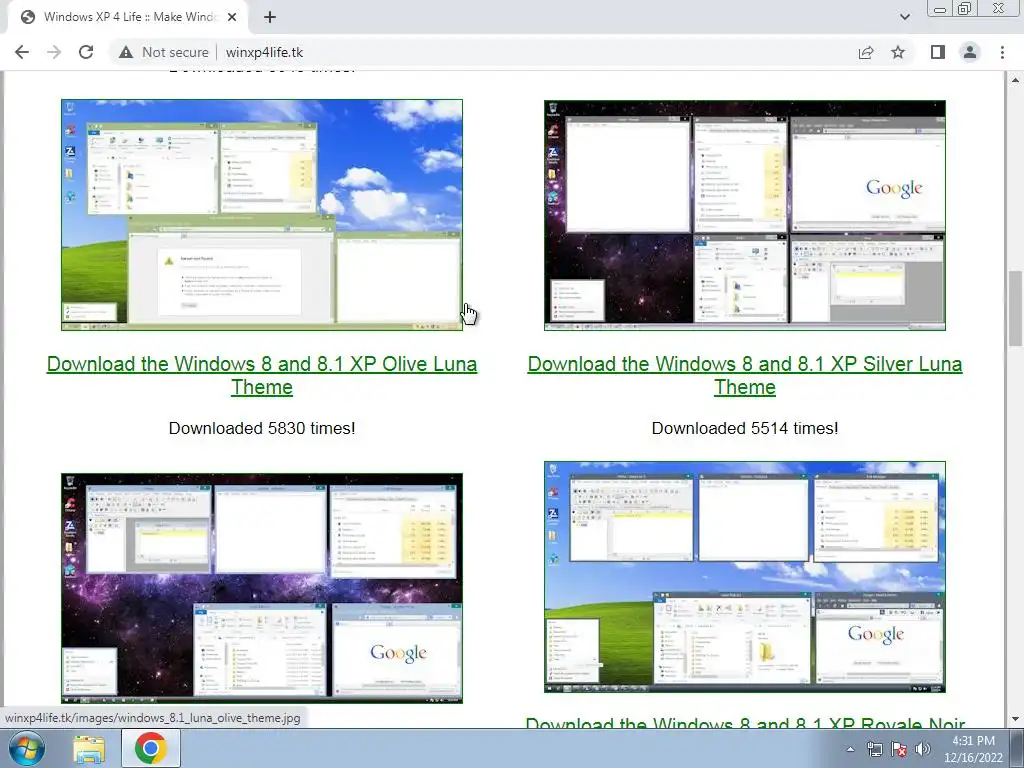Close the Windows XP 4 Life tab

click(232, 17)
